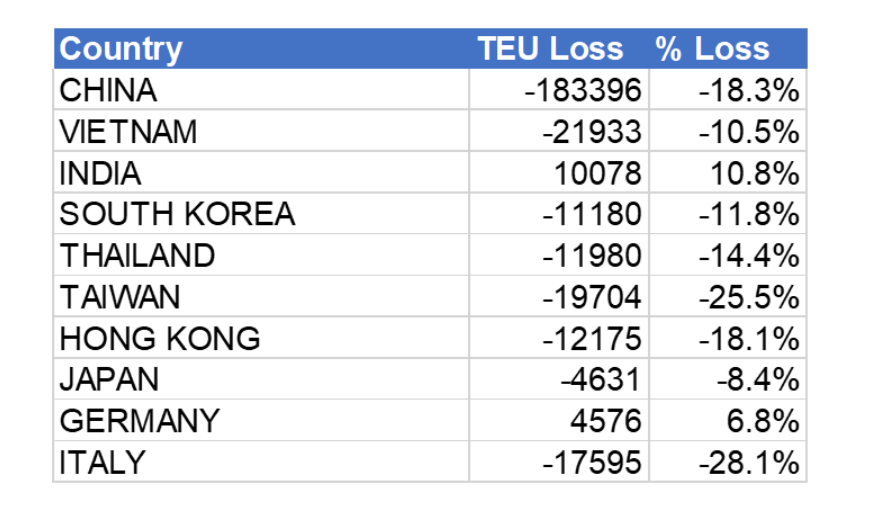The height and width of the screenshot is (525, 880).
Task: Click the Country column header
Action: click(121, 49)
